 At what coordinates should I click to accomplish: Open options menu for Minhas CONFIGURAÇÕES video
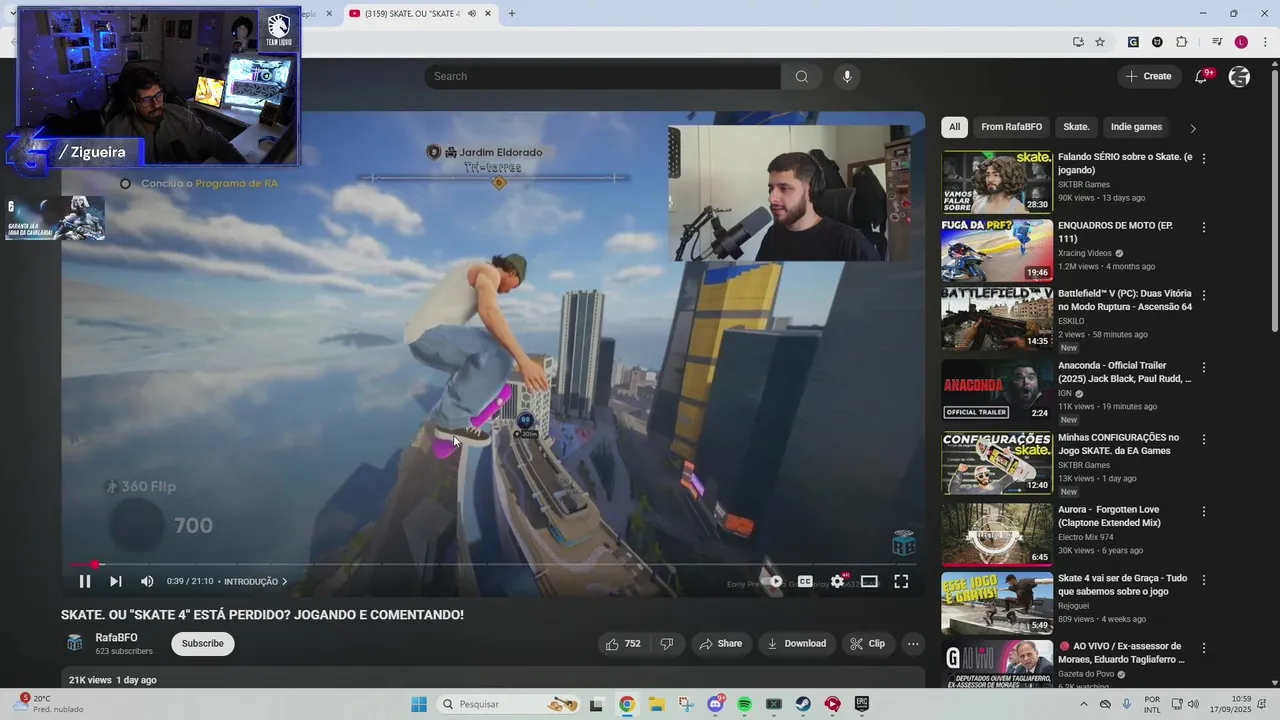[x=1204, y=440]
